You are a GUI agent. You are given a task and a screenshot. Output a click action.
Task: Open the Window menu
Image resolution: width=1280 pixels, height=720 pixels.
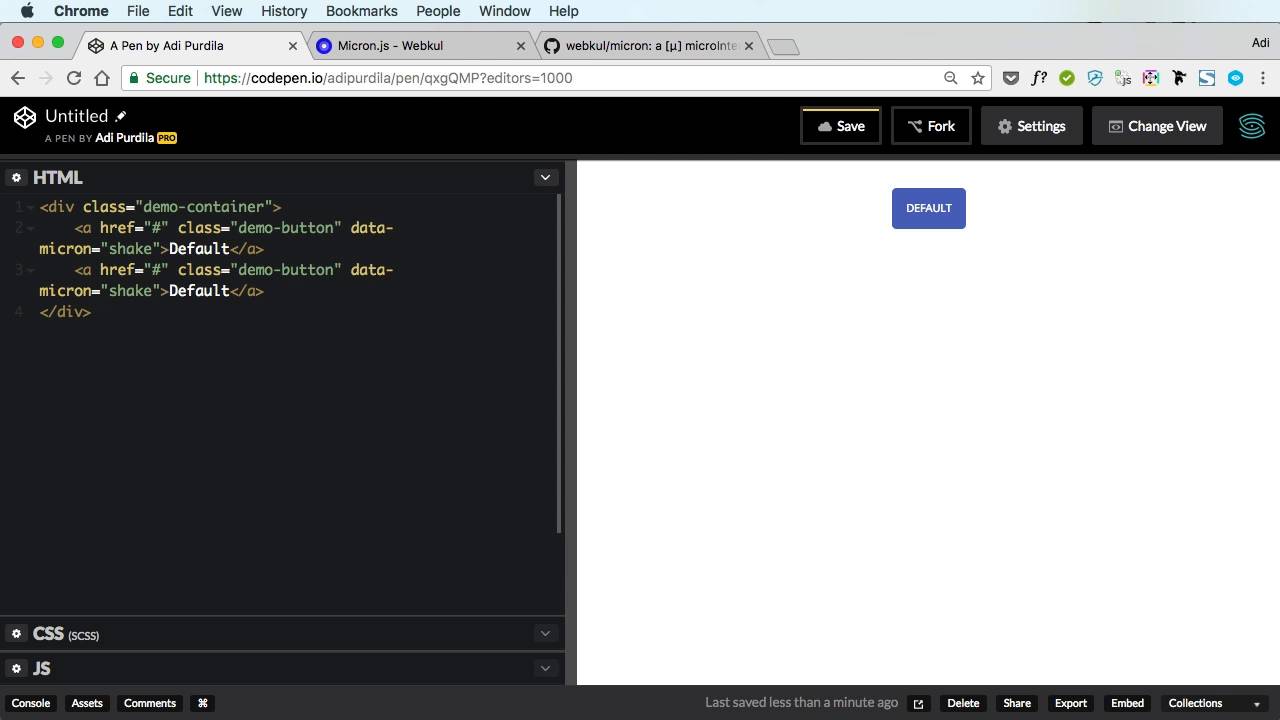[504, 11]
